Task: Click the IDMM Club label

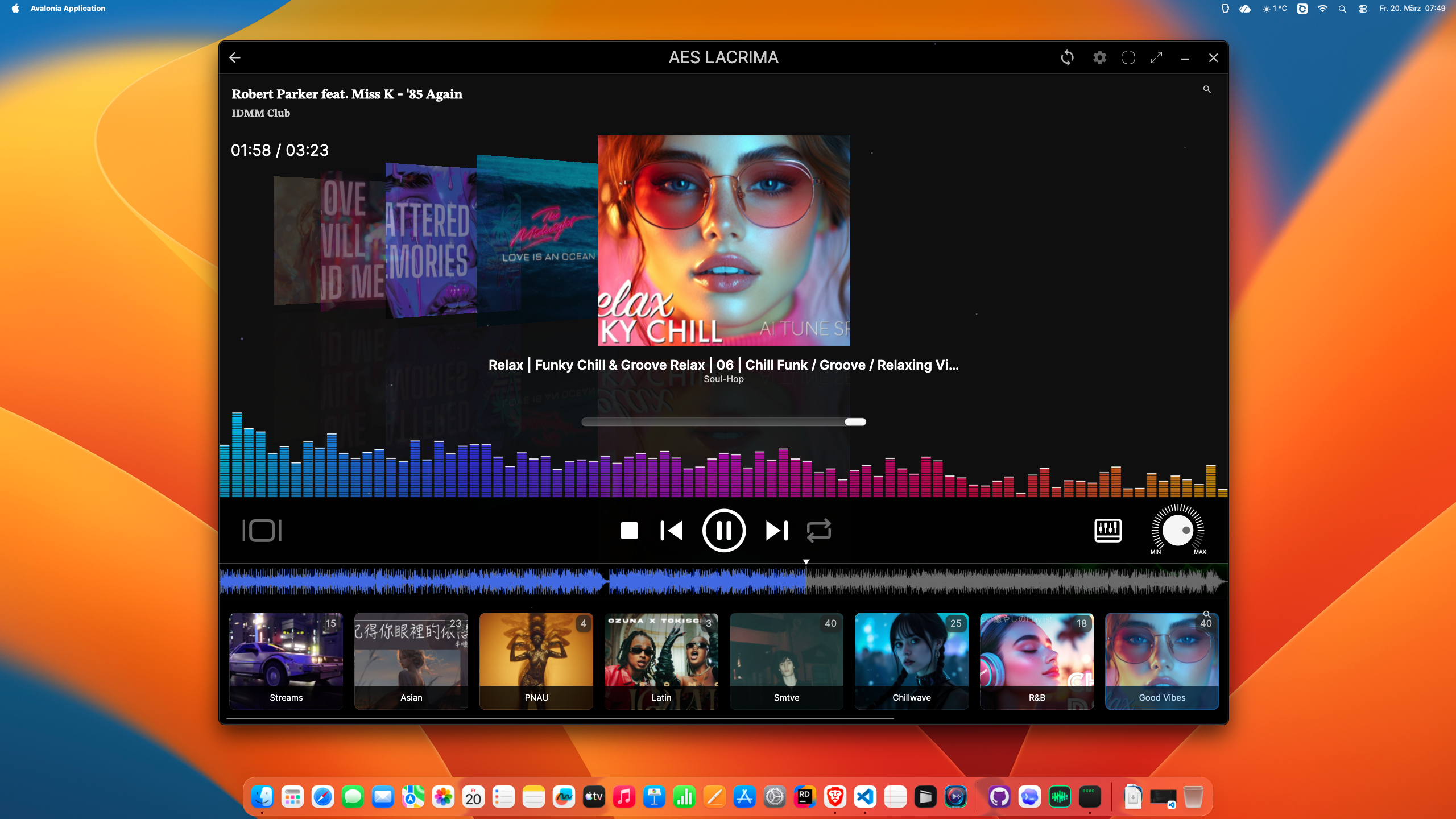Action: tap(260, 113)
